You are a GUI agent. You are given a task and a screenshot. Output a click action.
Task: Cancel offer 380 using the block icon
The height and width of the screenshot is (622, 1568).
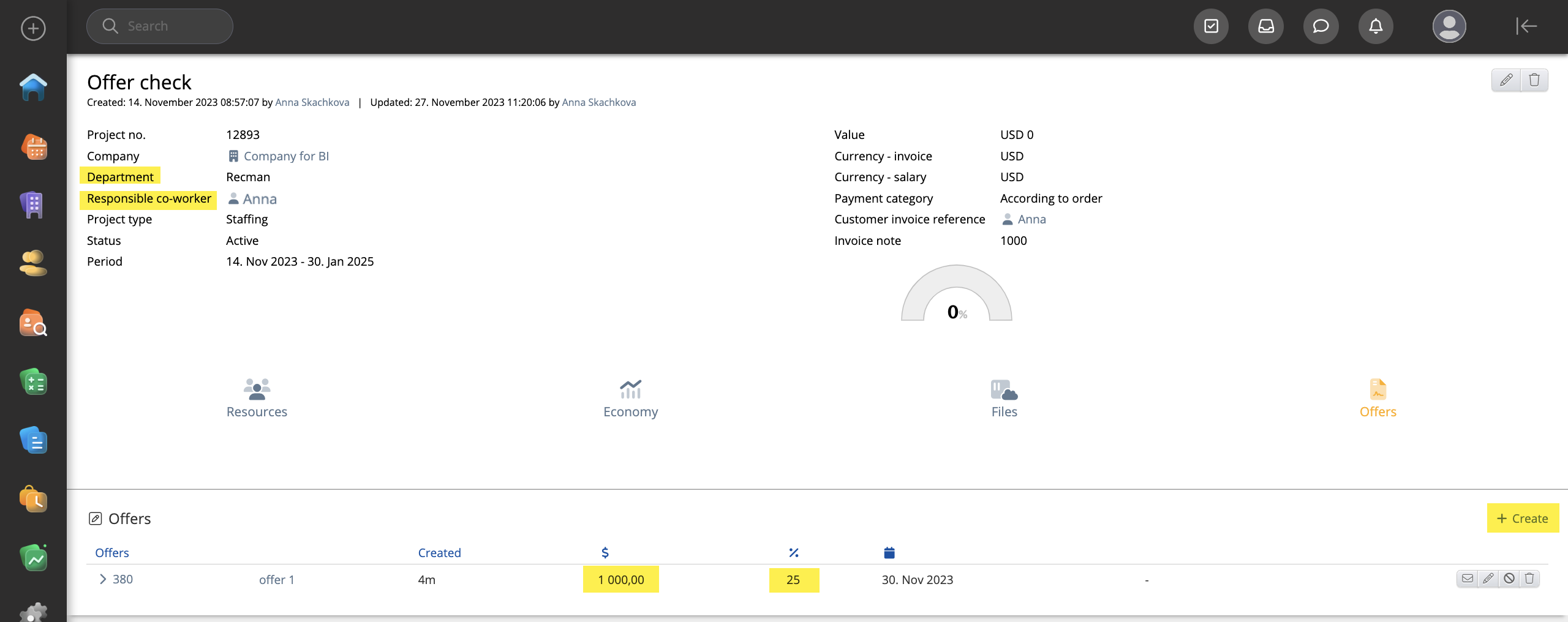tap(1509, 579)
